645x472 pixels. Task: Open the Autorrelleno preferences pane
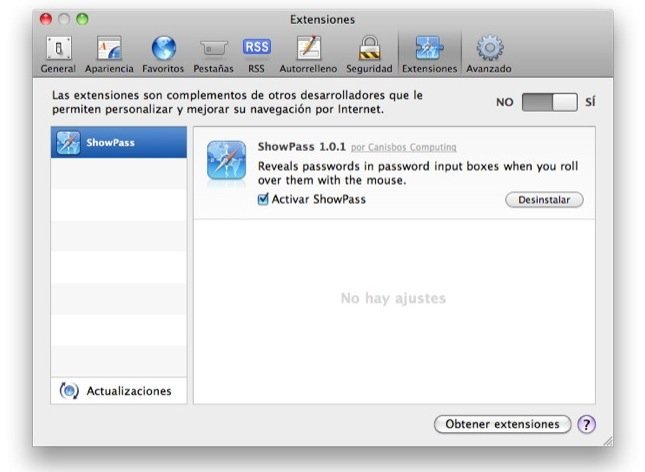[x=308, y=55]
